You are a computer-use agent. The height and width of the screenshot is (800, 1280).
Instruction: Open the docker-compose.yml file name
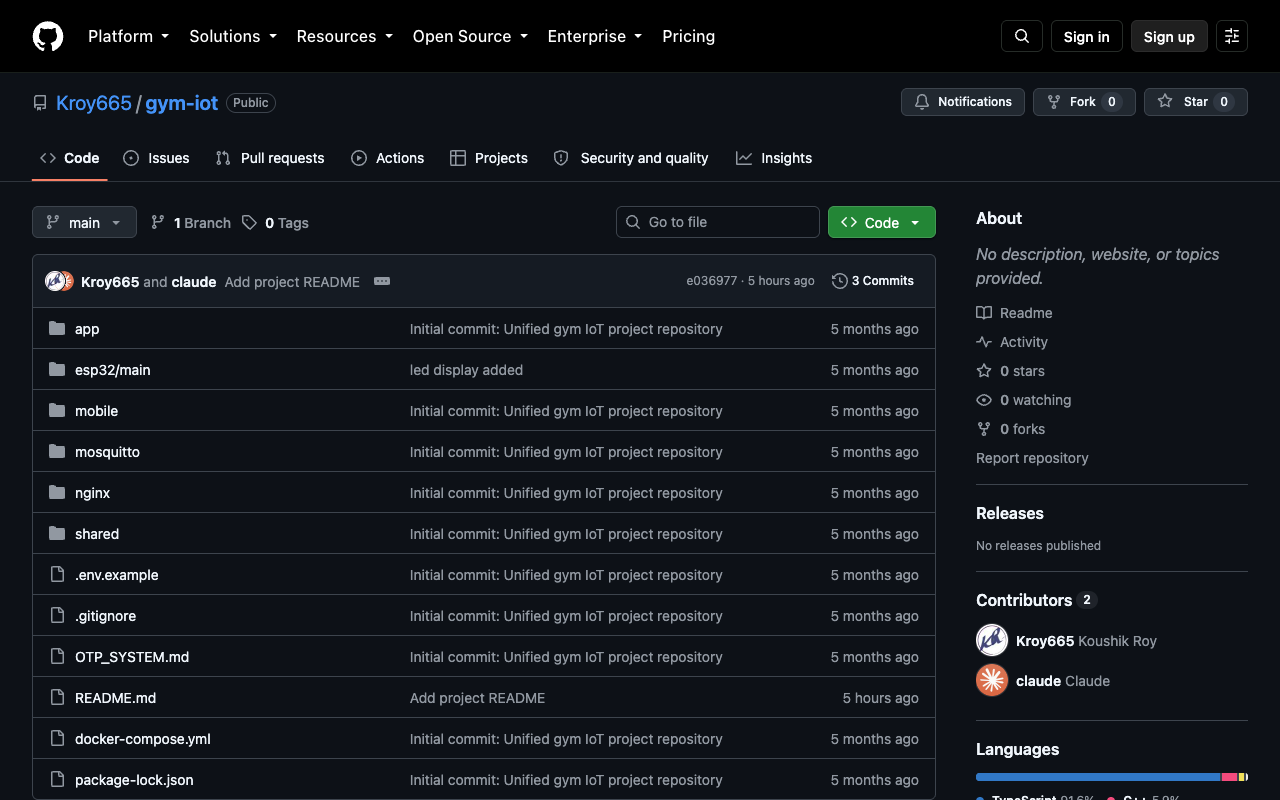(143, 739)
